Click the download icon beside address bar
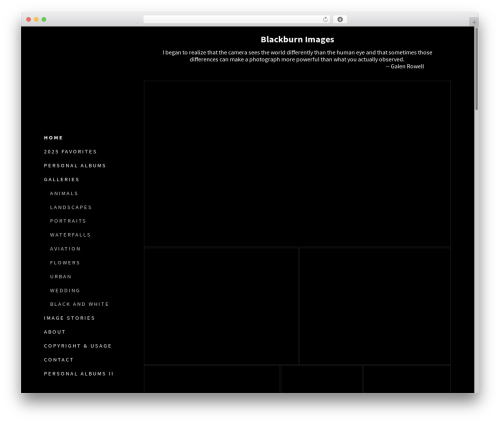 click(340, 19)
